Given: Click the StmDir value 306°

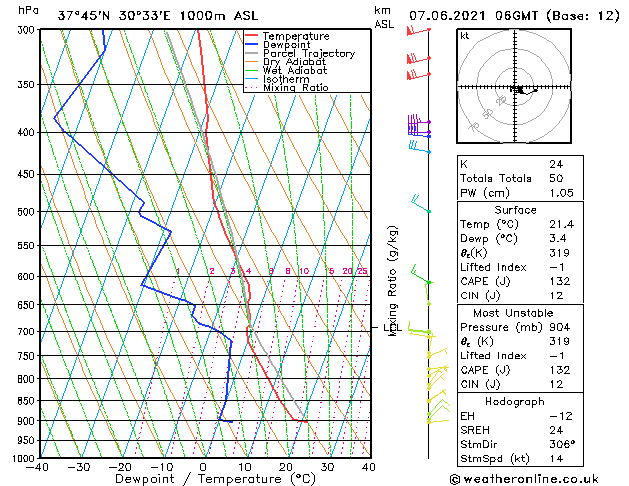Looking at the screenshot, I should (x=562, y=444).
